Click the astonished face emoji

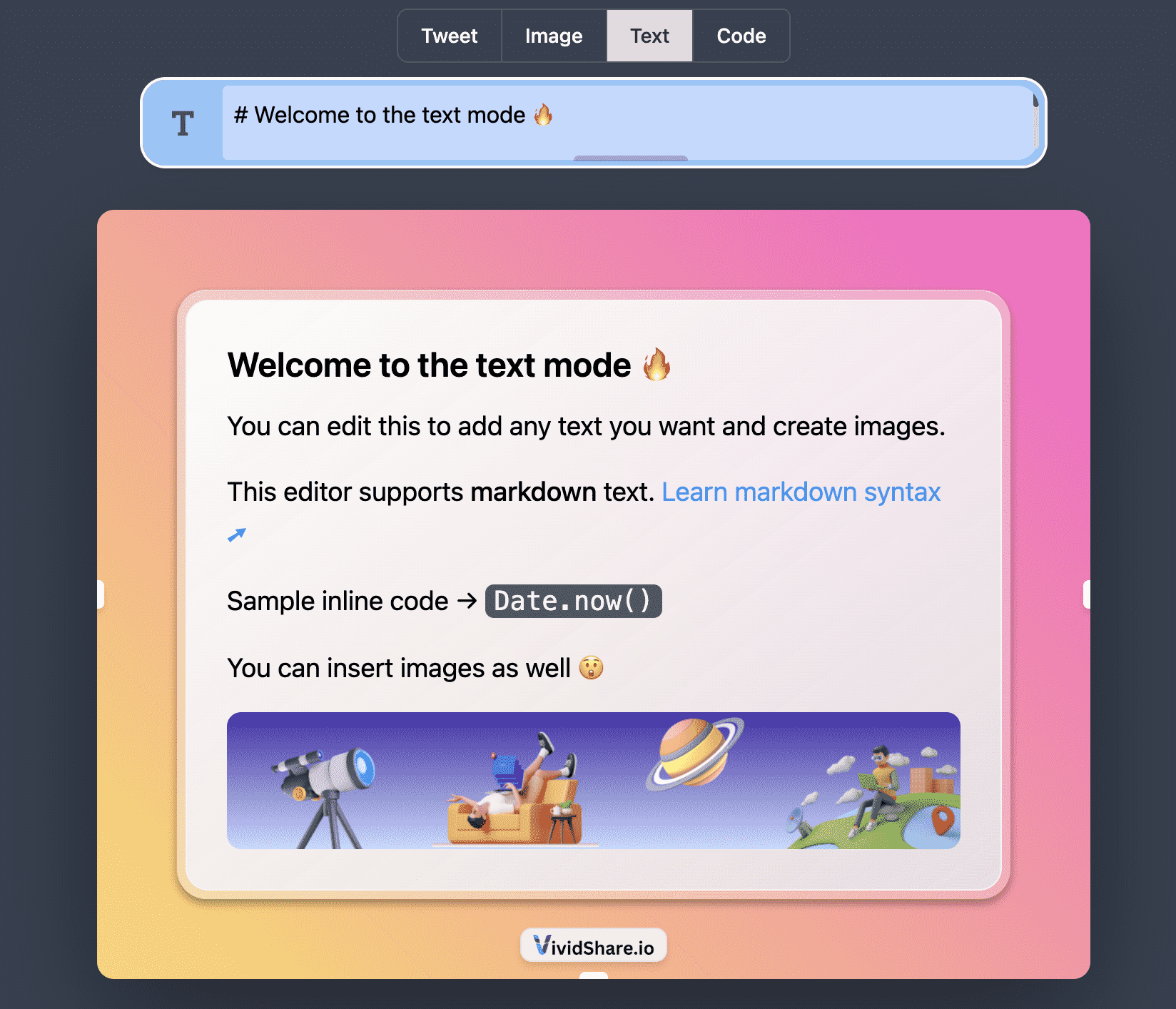coord(591,668)
